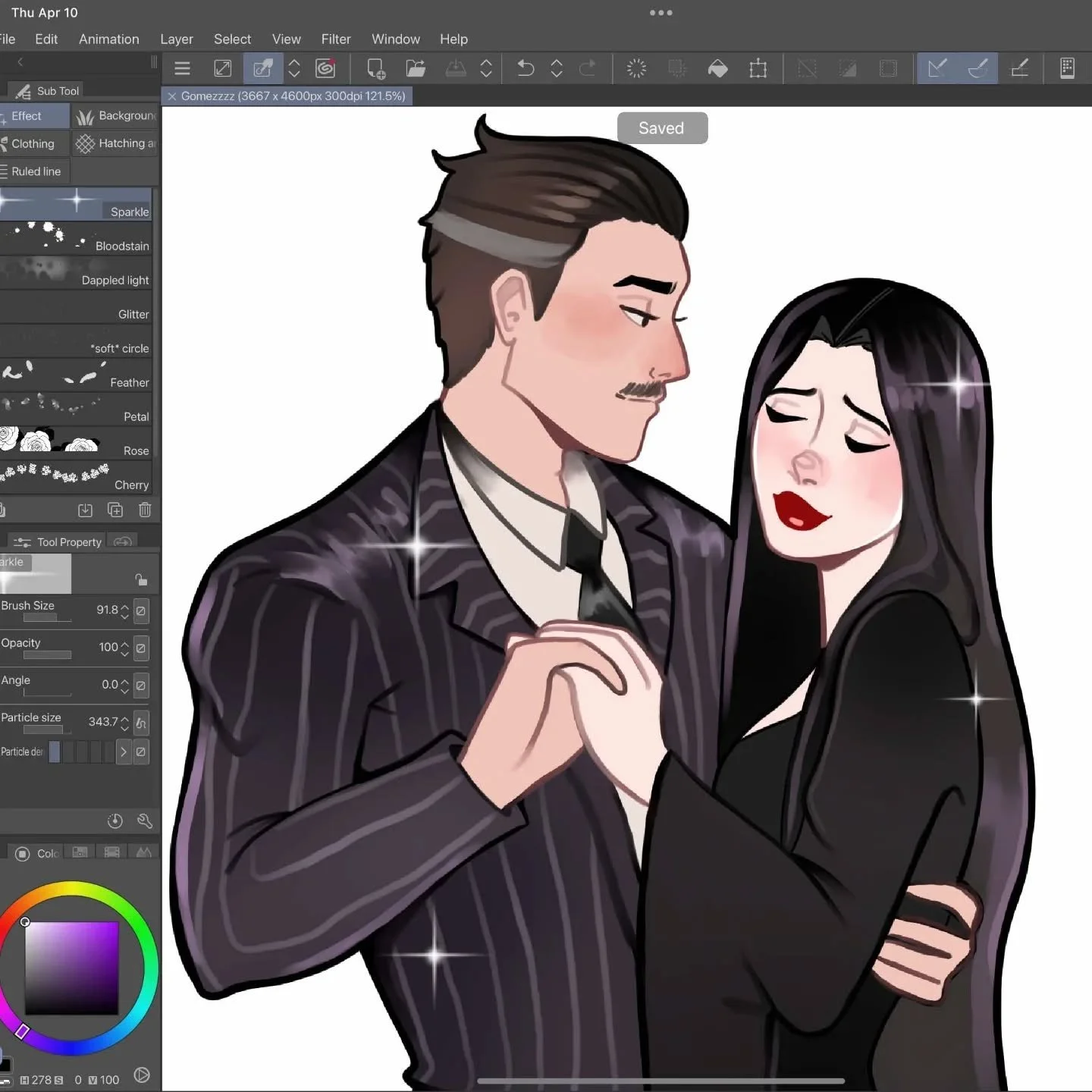1092x1092 pixels.
Task: Undo the last action
Action: tap(526, 68)
